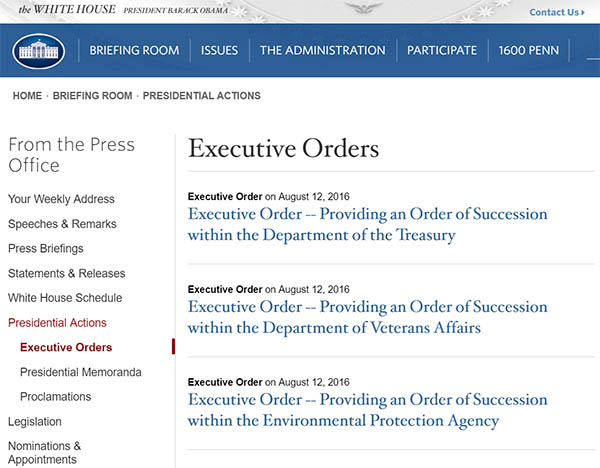Click the White House logo icon

[38, 51]
